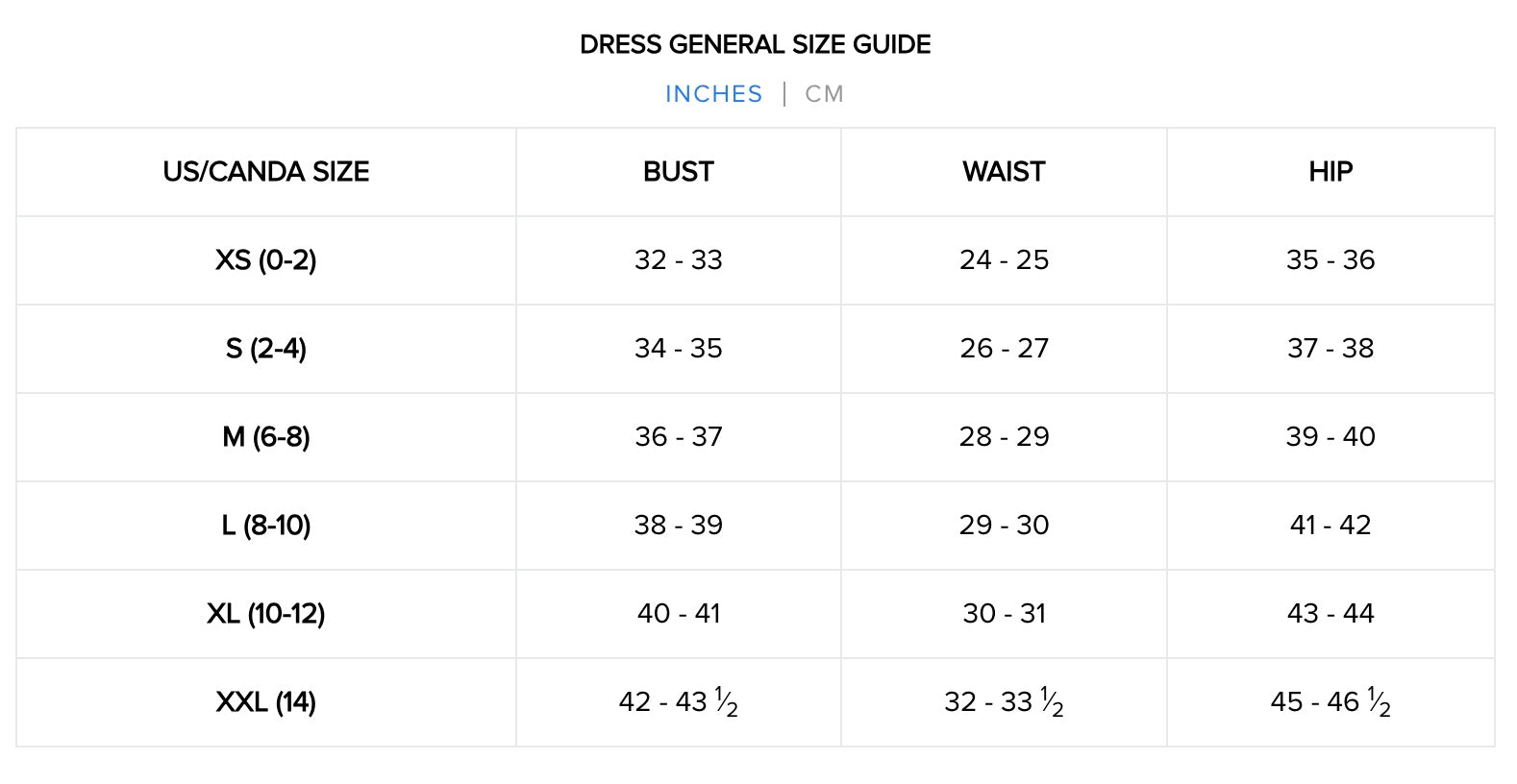
Task: Switch to the CM unit tab
Action: tap(824, 94)
